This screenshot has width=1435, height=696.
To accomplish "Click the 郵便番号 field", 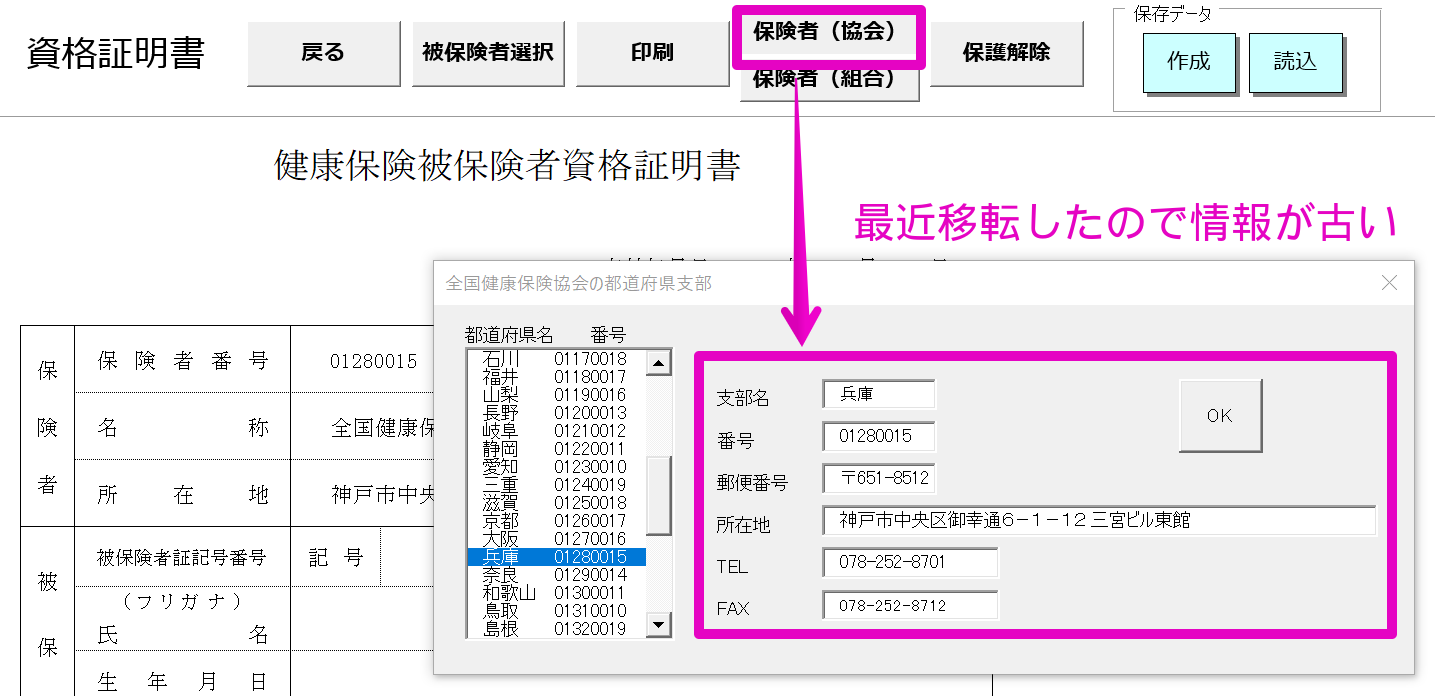I will click(879, 478).
